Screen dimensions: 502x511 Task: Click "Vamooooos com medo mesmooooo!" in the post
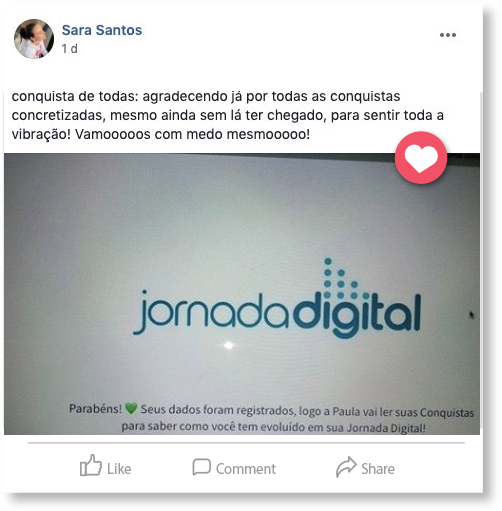click(193, 135)
